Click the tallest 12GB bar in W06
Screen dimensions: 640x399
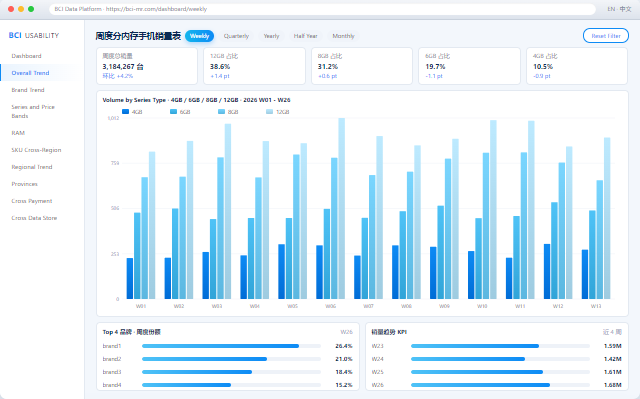pos(342,208)
